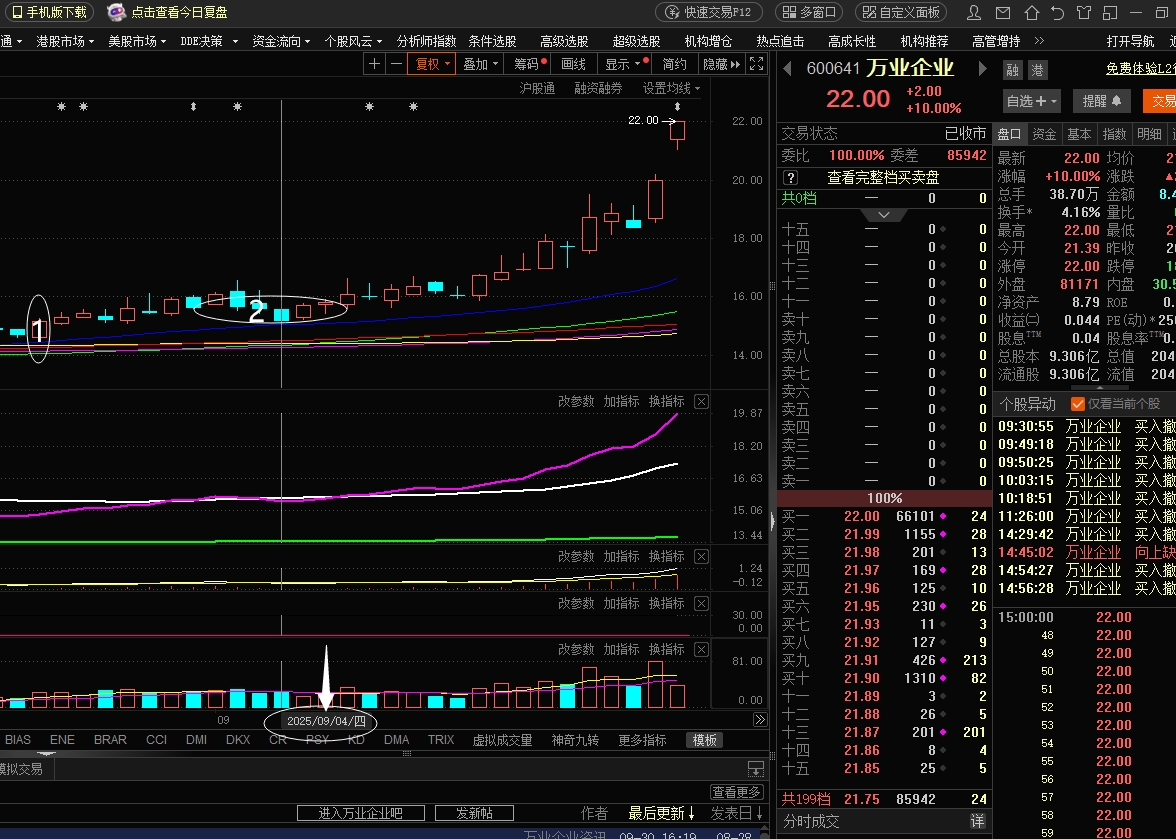Open 设置均线 moving average dropdown
The image size is (1176, 839).
(x=671, y=88)
